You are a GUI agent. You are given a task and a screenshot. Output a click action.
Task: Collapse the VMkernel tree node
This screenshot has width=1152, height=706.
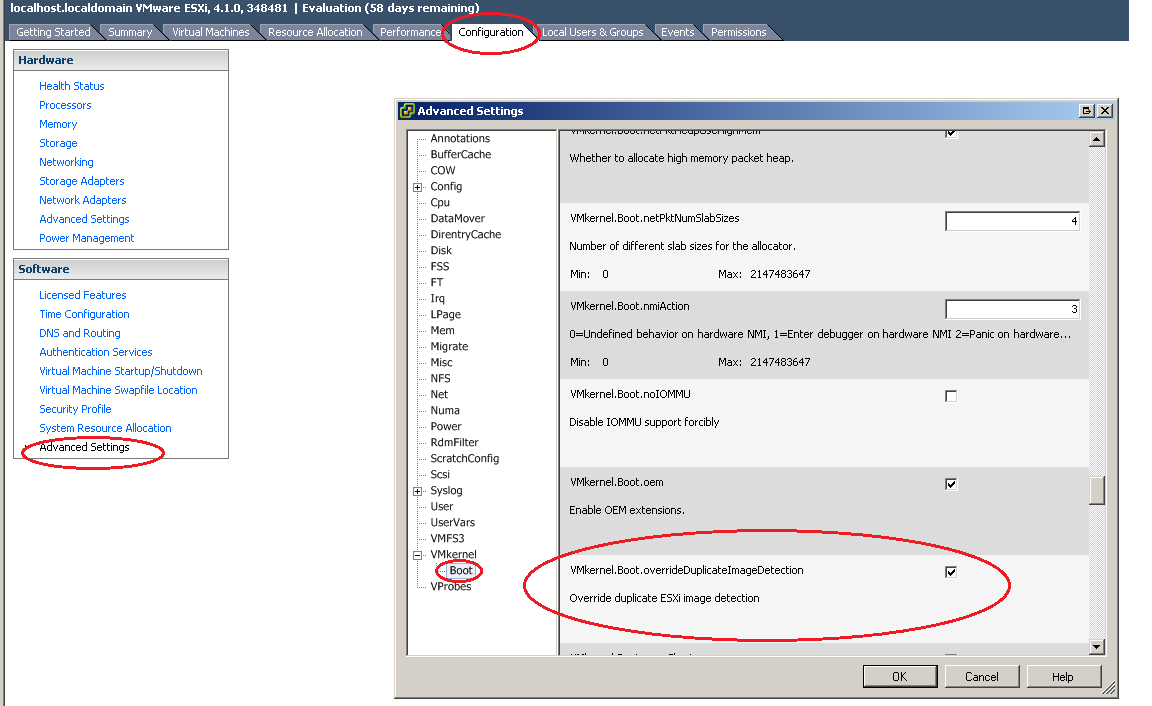click(x=417, y=555)
